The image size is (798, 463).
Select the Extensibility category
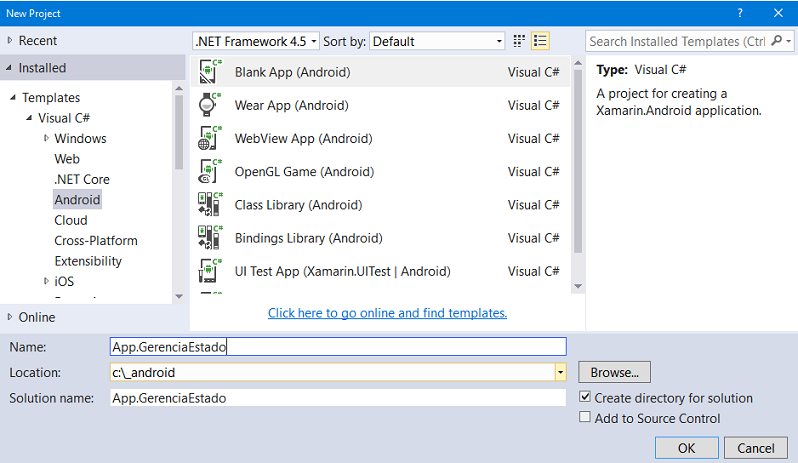coord(88,261)
